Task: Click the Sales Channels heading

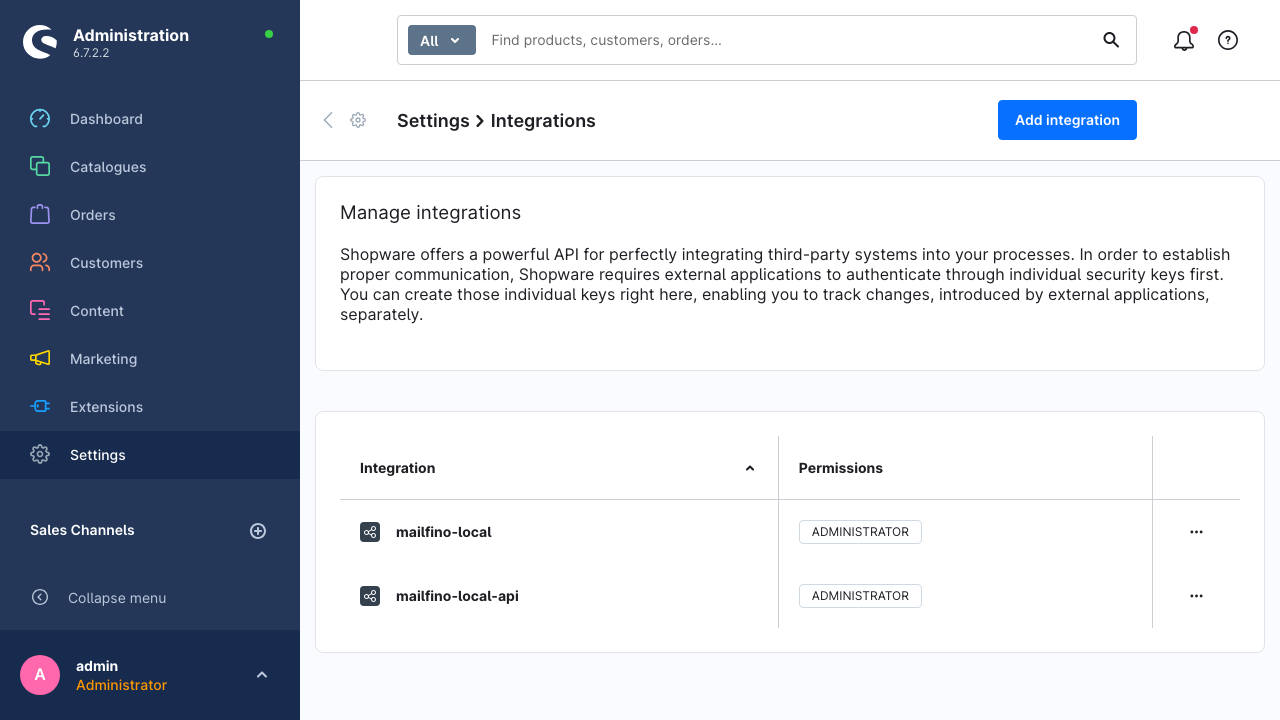Action: (x=82, y=530)
